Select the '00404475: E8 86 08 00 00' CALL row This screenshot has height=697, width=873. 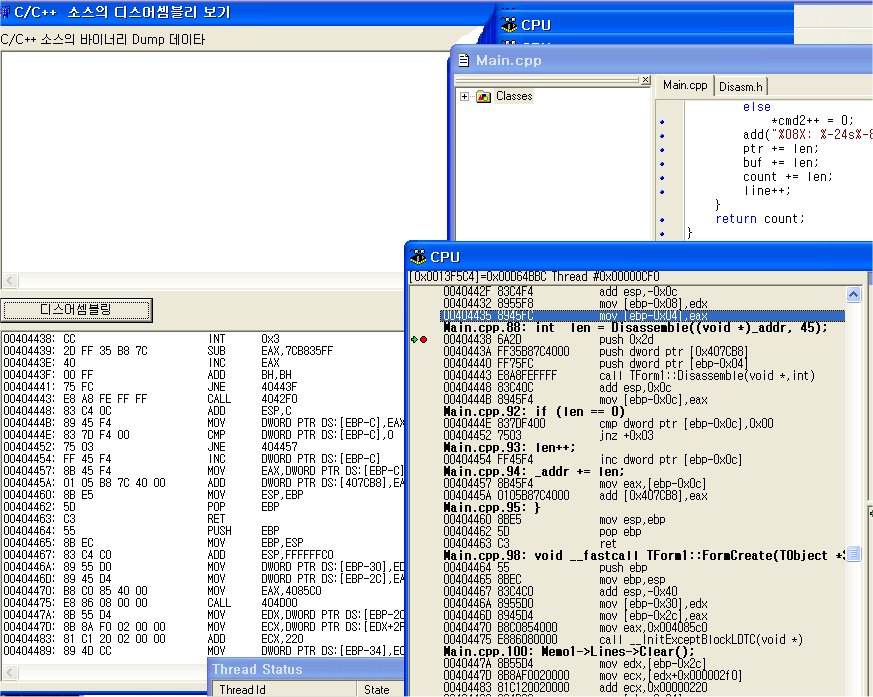150,603
